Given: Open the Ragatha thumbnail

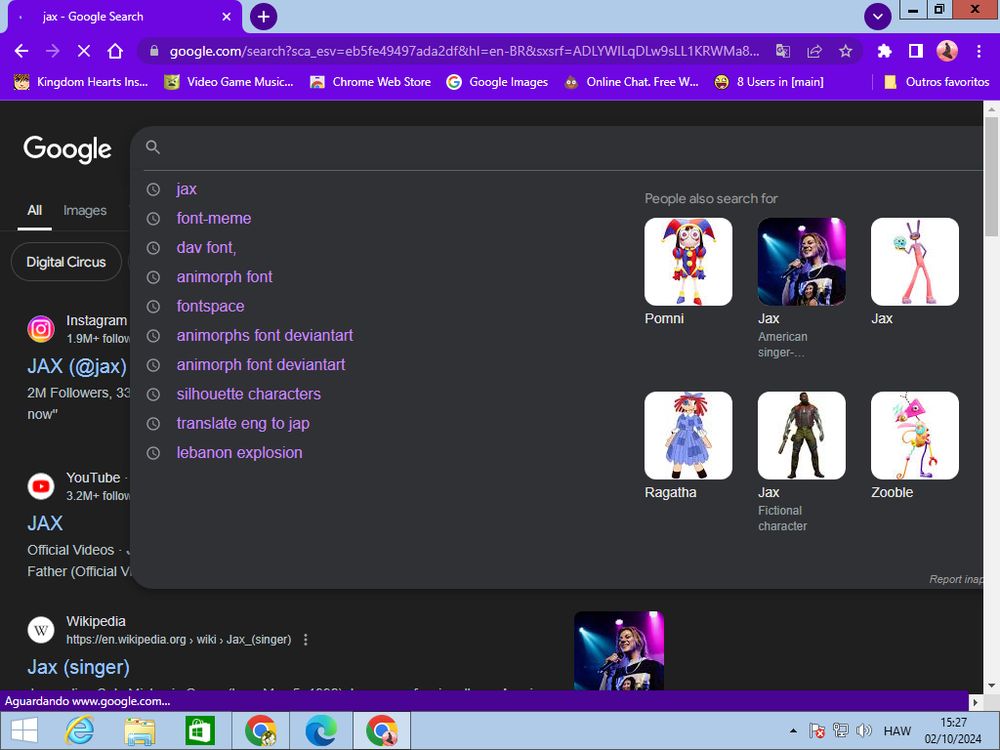Looking at the screenshot, I should pos(688,435).
